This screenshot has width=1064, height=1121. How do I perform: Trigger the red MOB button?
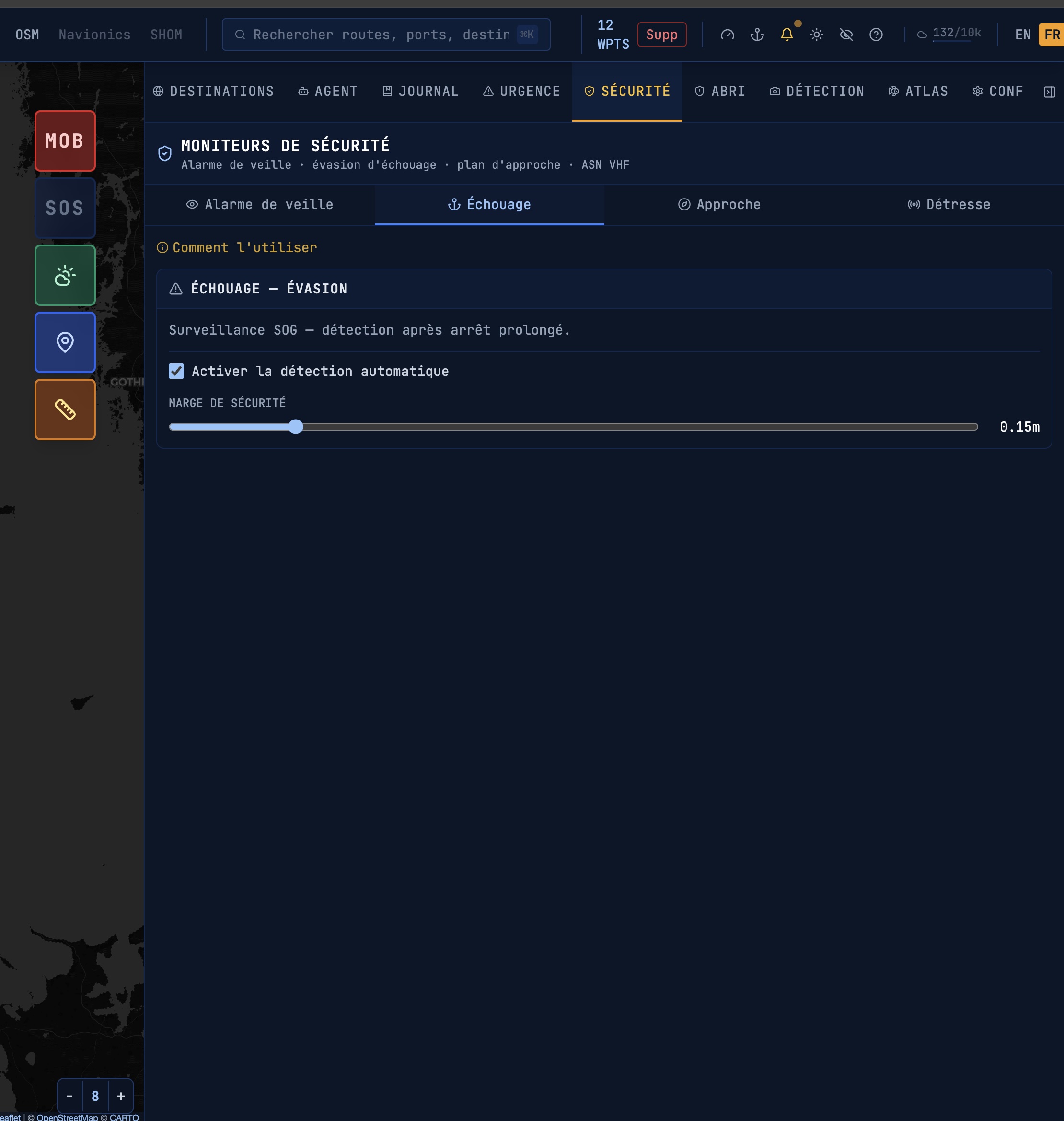65,140
